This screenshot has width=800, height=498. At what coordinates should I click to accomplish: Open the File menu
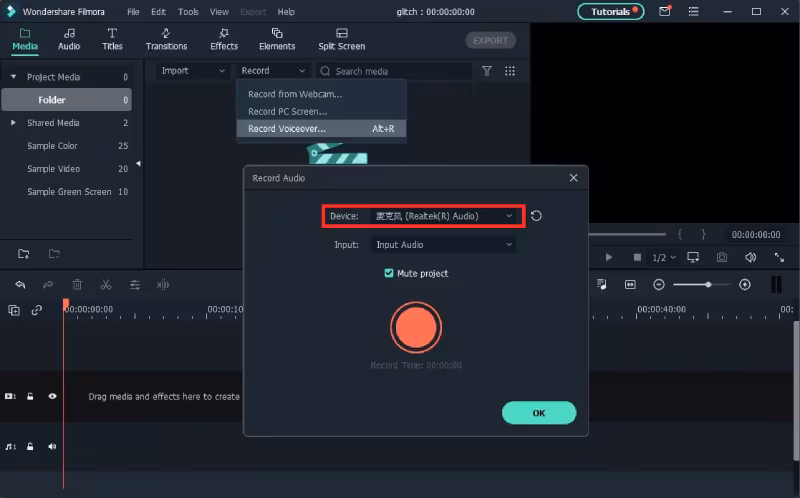point(133,11)
